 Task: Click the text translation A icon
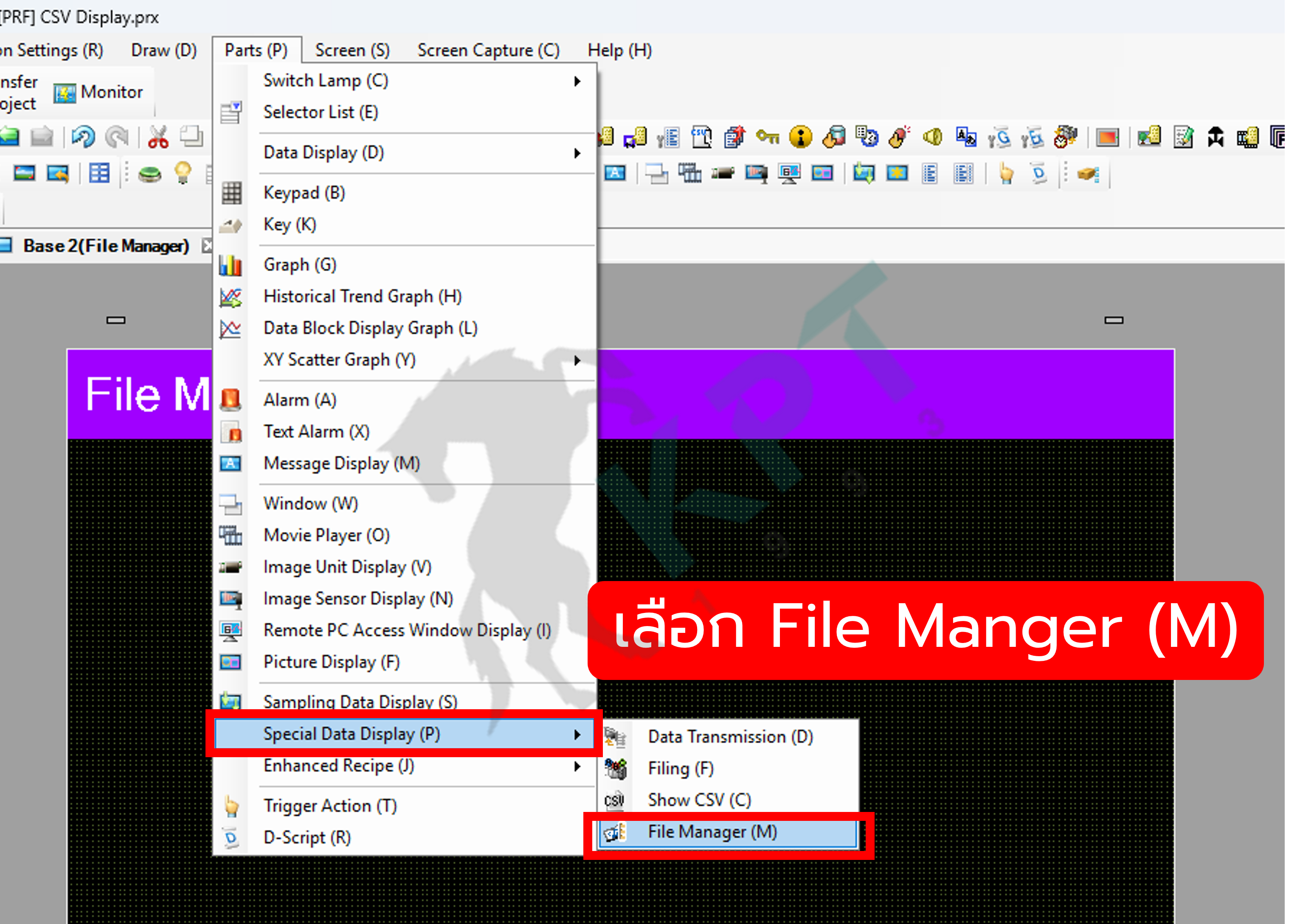coord(966,137)
